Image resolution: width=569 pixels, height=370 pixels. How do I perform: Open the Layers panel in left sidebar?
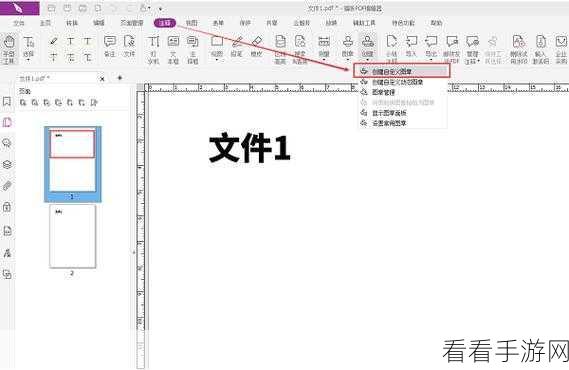[7, 164]
